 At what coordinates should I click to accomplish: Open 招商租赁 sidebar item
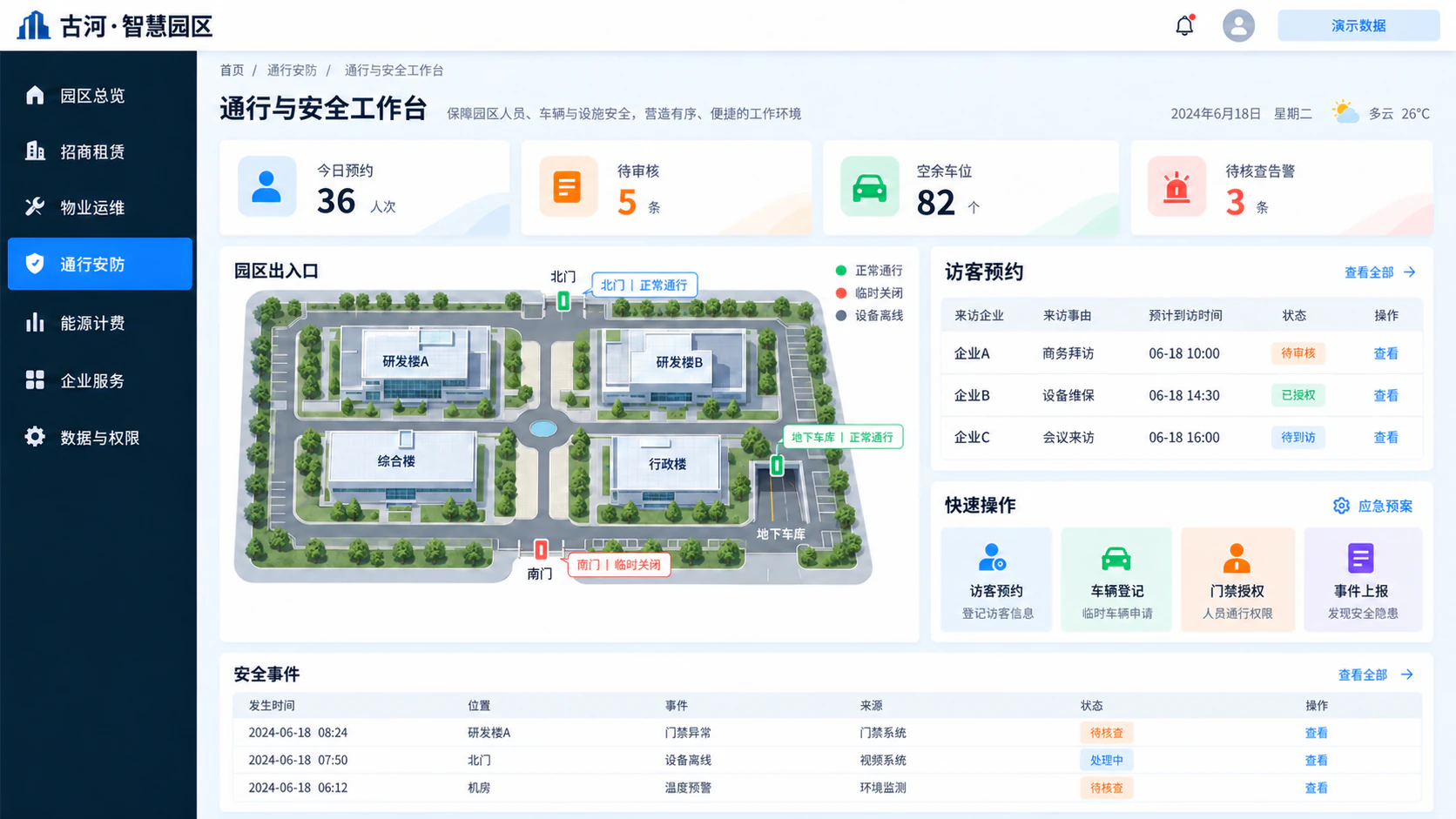pyautogui.click(x=100, y=151)
